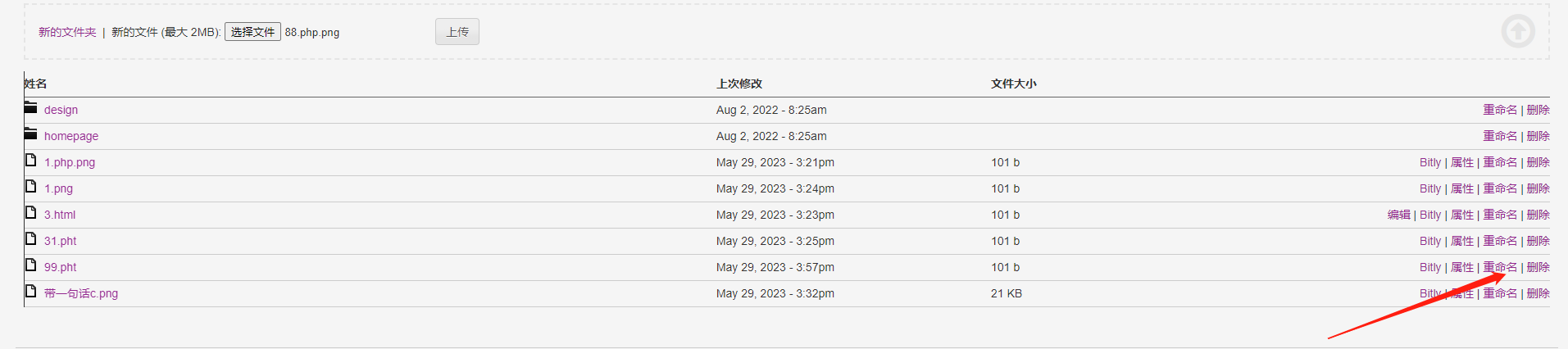Open the 带一句话c.png file link
Screen dimensions: 1568x349
point(81,293)
